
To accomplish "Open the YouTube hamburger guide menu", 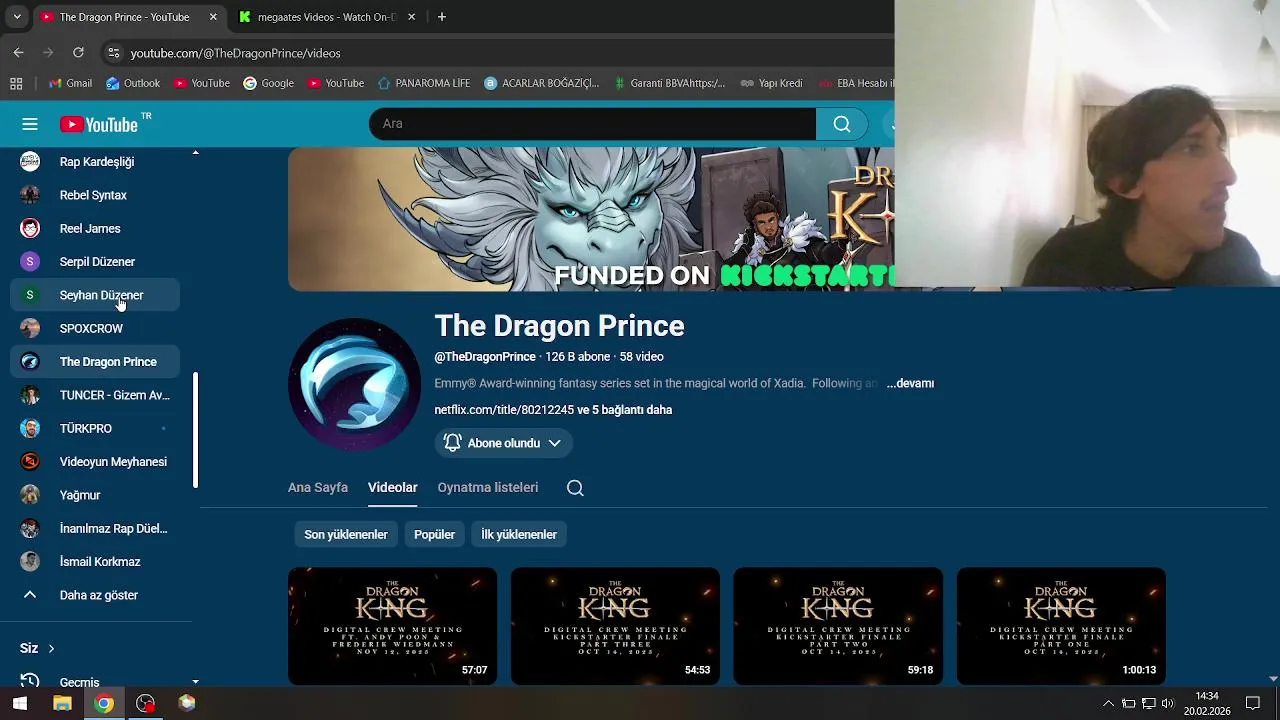I will pos(30,124).
